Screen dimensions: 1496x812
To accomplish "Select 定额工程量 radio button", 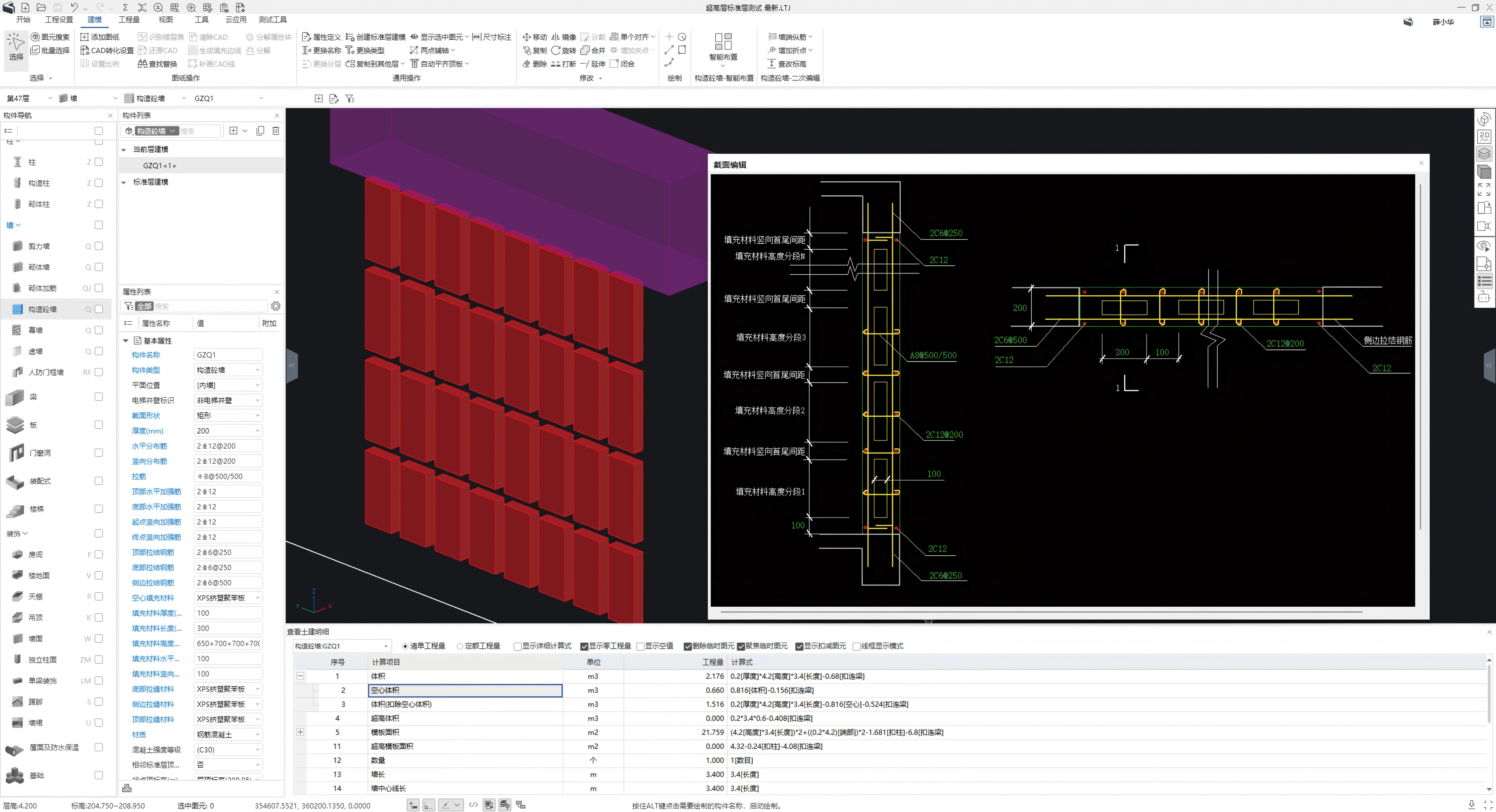I will [460, 646].
